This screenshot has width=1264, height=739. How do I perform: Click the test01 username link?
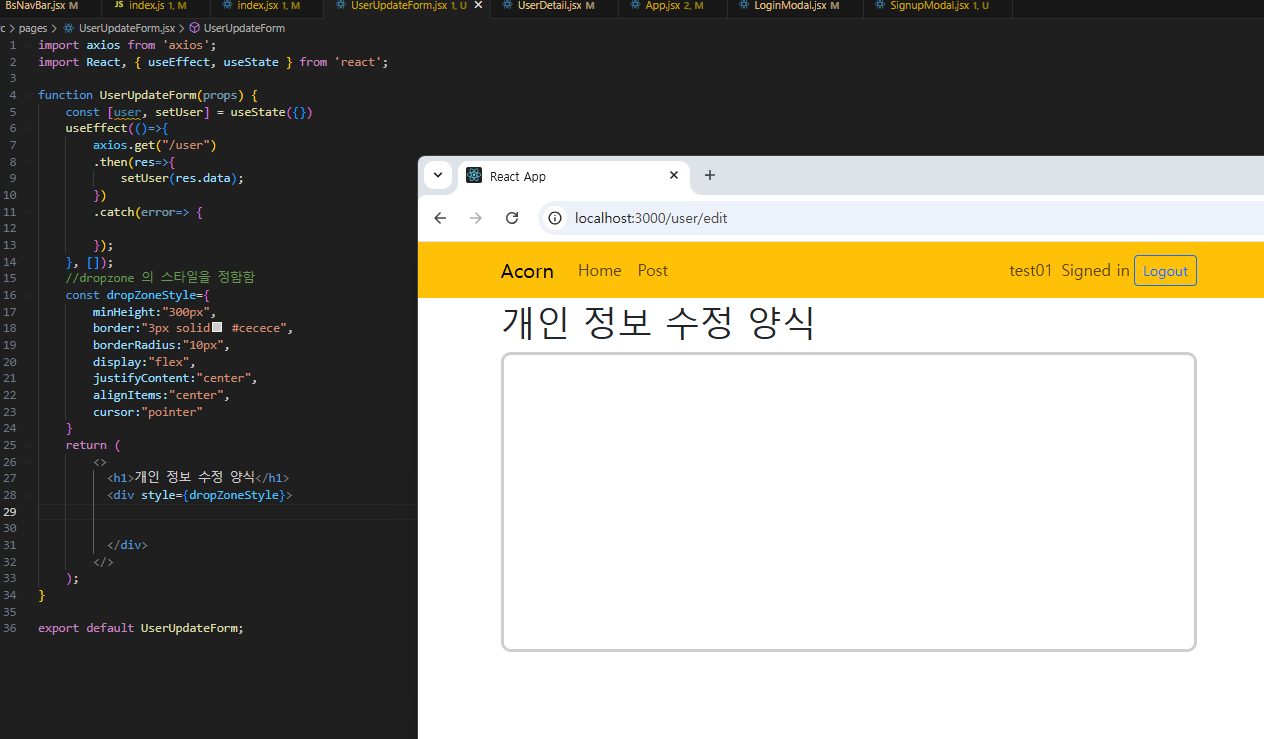(x=1031, y=271)
